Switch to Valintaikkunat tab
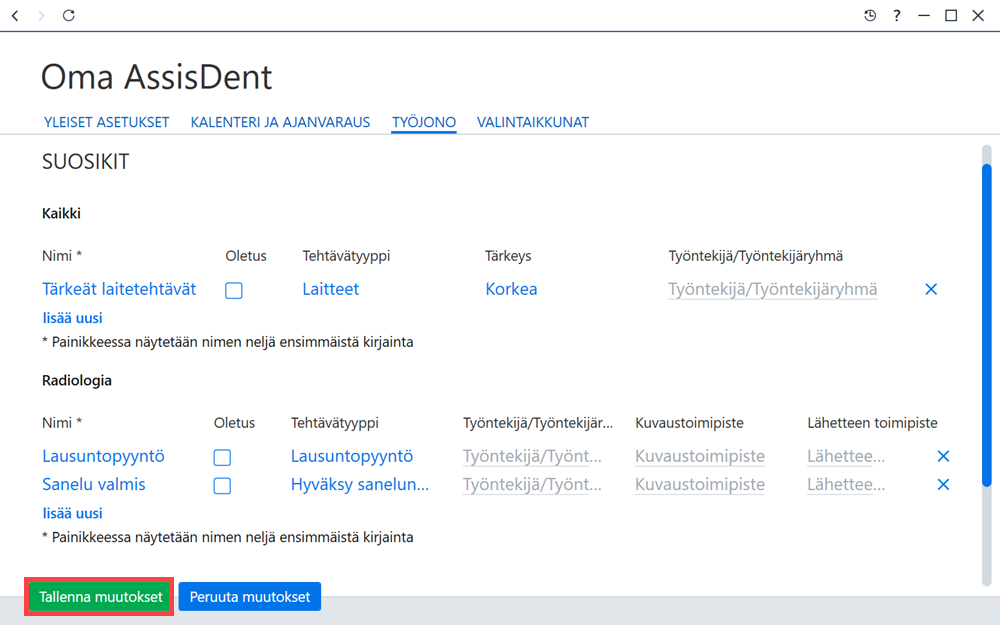The image size is (1000, 625). [x=533, y=122]
